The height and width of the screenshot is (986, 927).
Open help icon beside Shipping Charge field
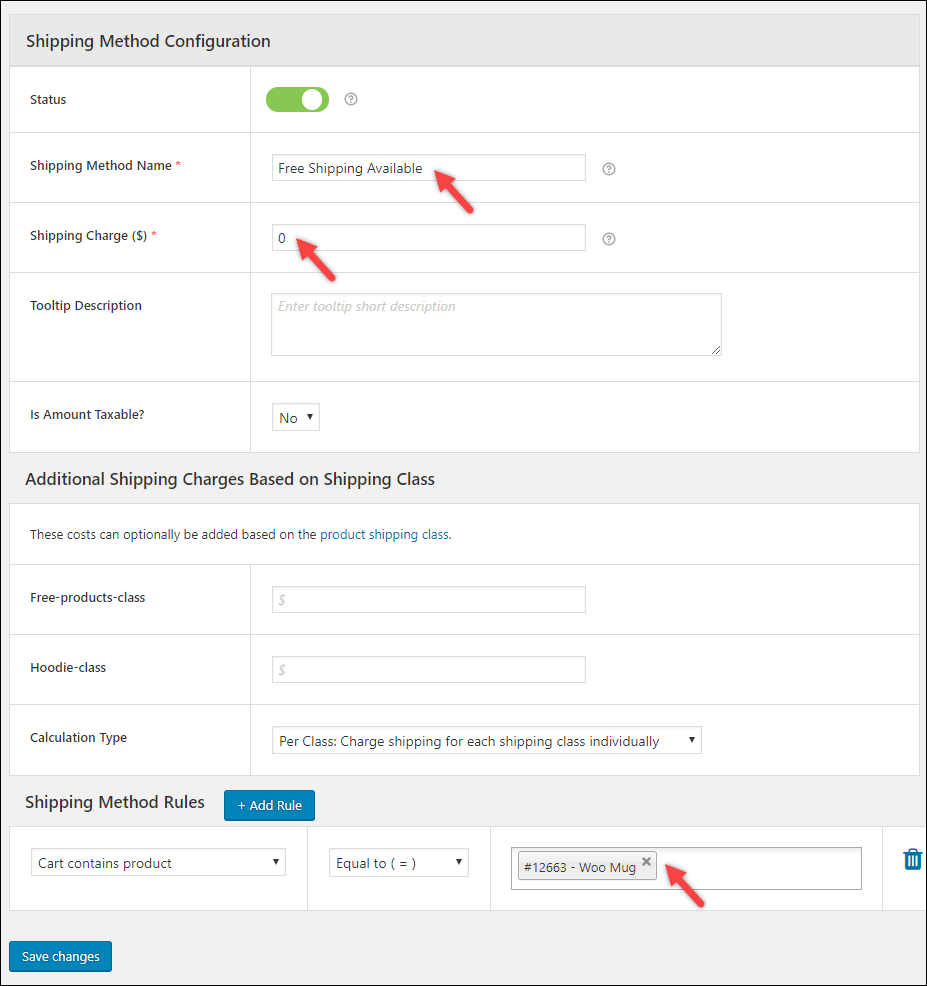tap(609, 239)
